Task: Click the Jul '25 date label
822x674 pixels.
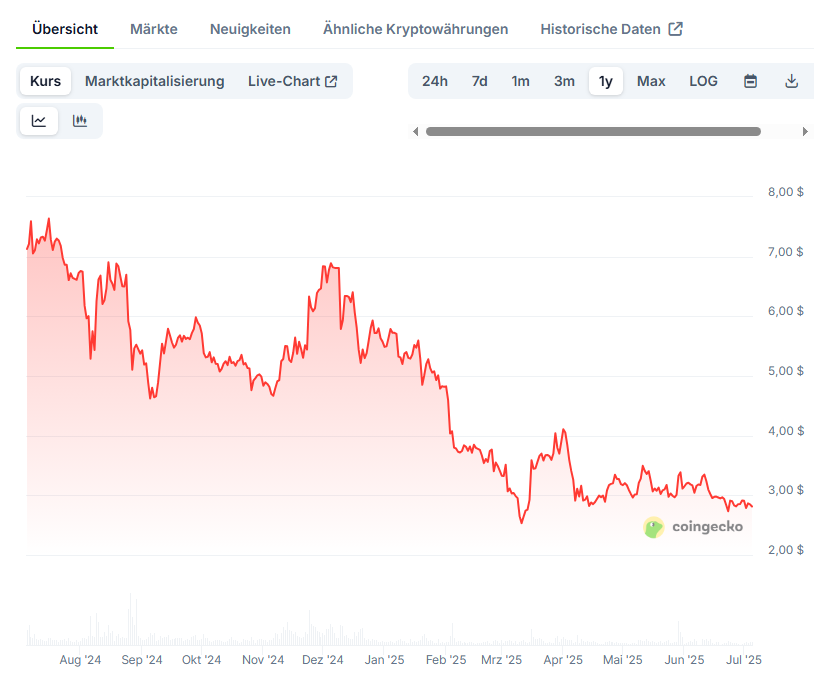Action: tap(743, 660)
